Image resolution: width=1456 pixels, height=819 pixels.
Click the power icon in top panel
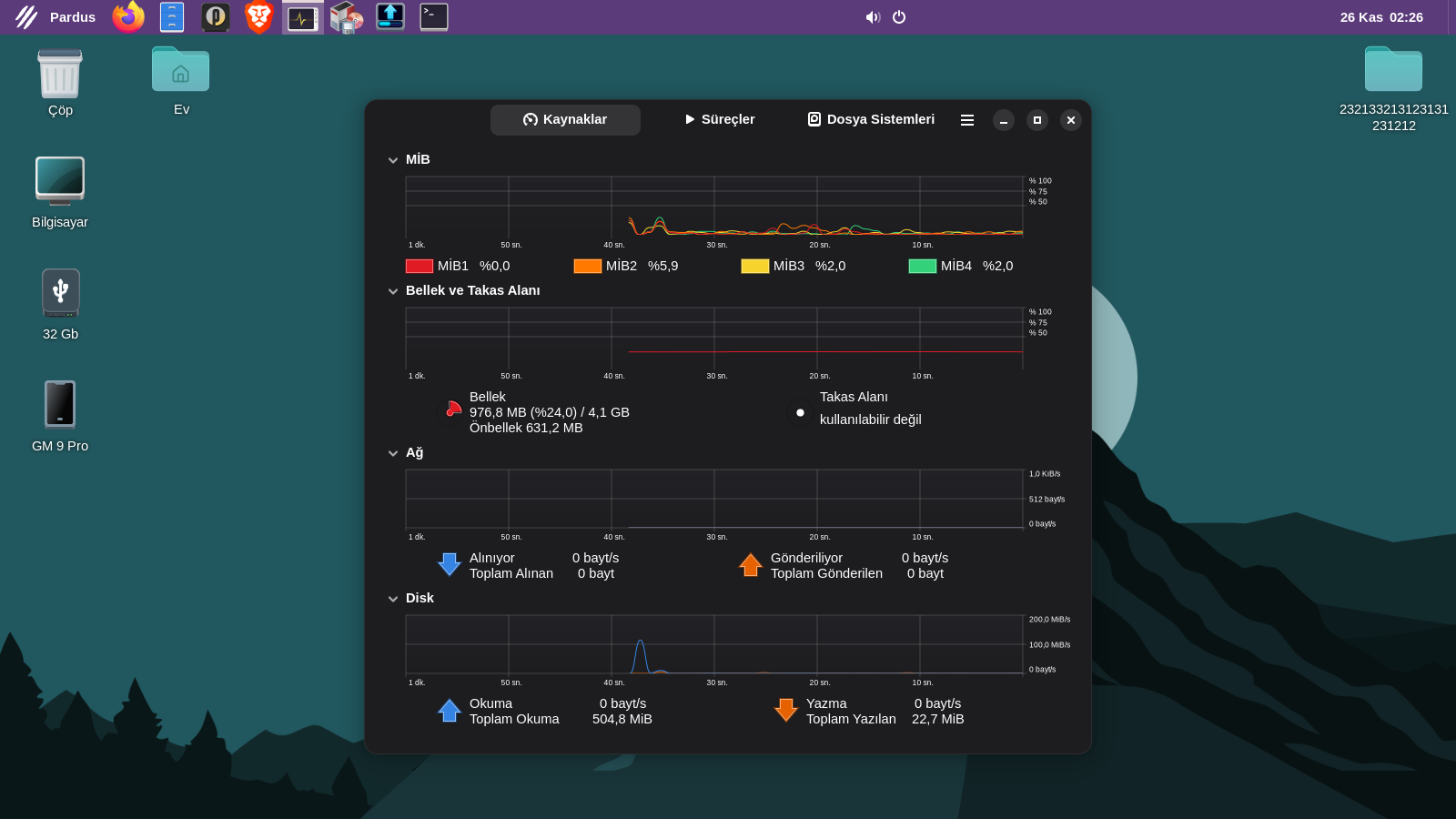click(899, 17)
